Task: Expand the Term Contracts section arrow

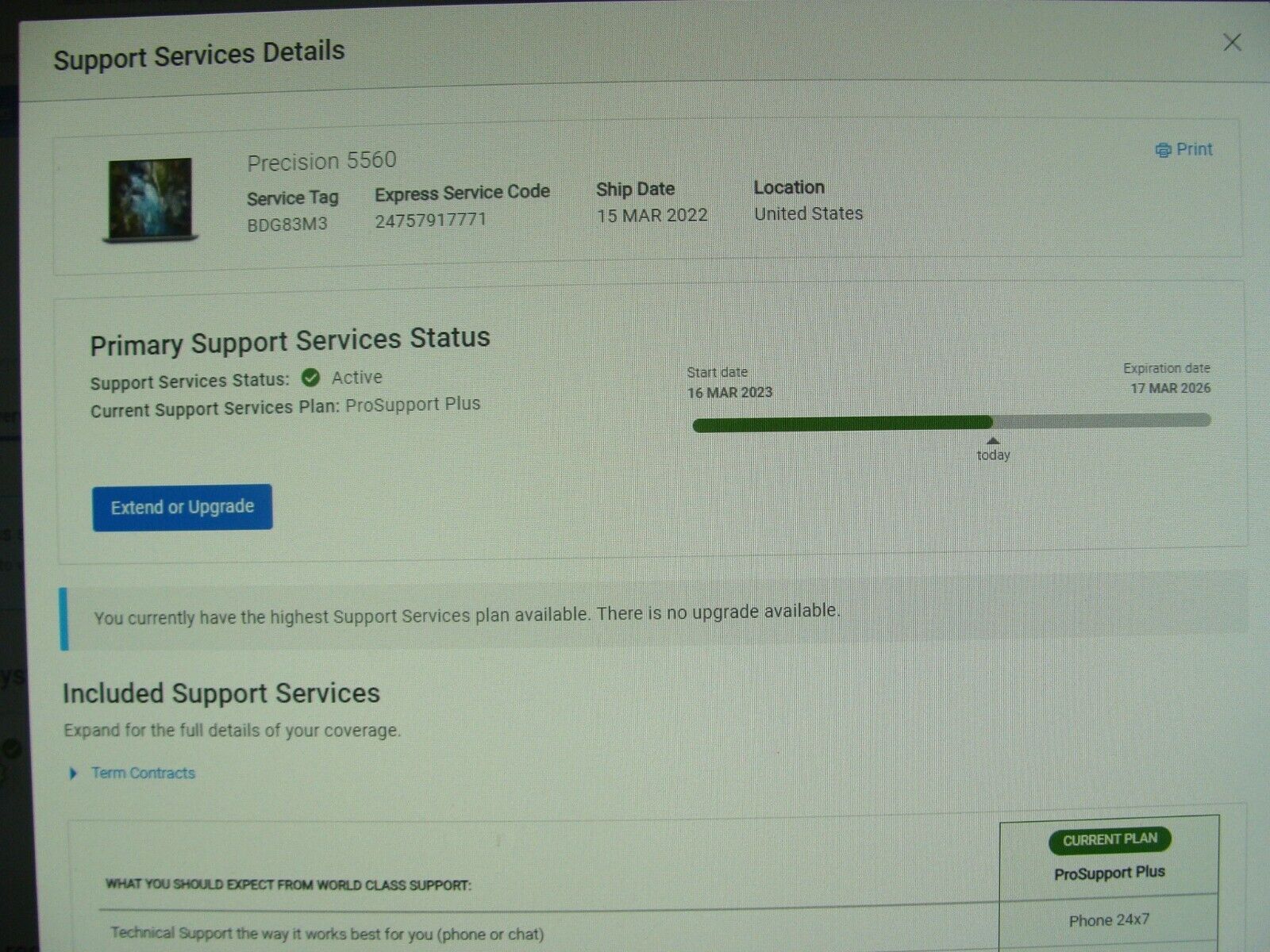Action: click(x=73, y=773)
